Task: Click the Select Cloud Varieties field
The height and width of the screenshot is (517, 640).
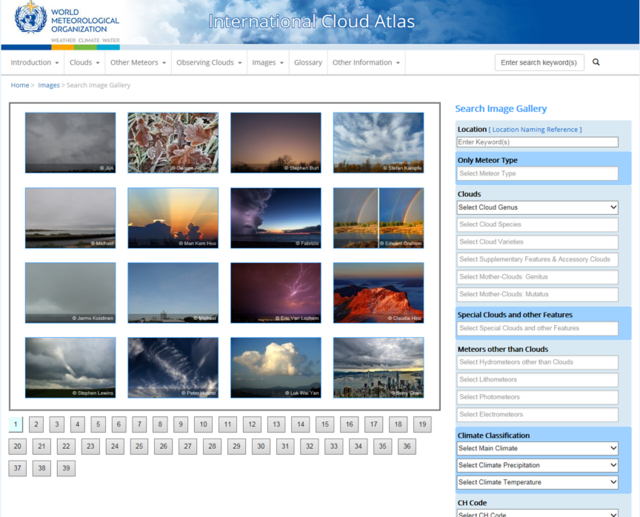Action: pos(537,242)
